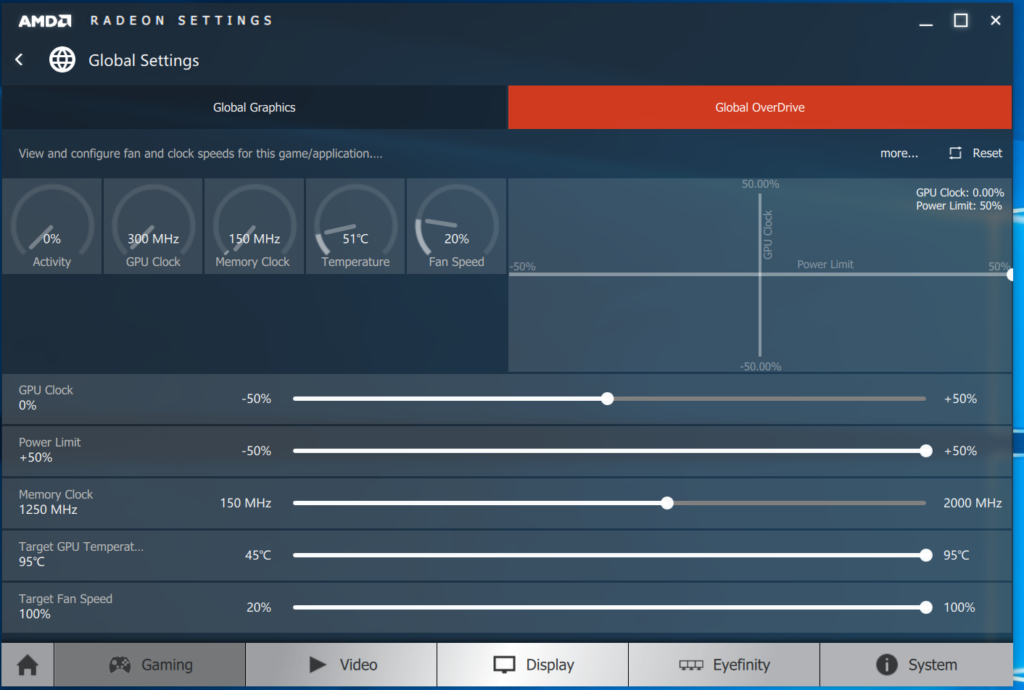The width and height of the screenshot is (1024, 690).
Task: Click the 45°C minimum label
Action: click(258, 556)
